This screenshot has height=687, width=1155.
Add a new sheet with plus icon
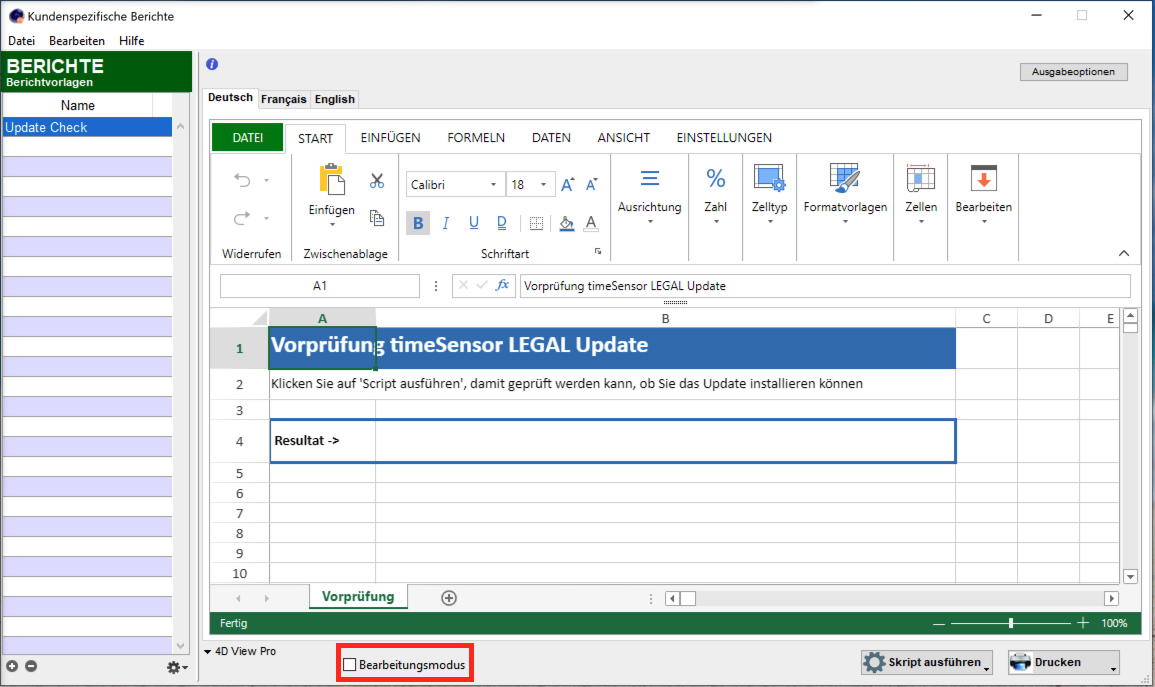pos(449,598)
